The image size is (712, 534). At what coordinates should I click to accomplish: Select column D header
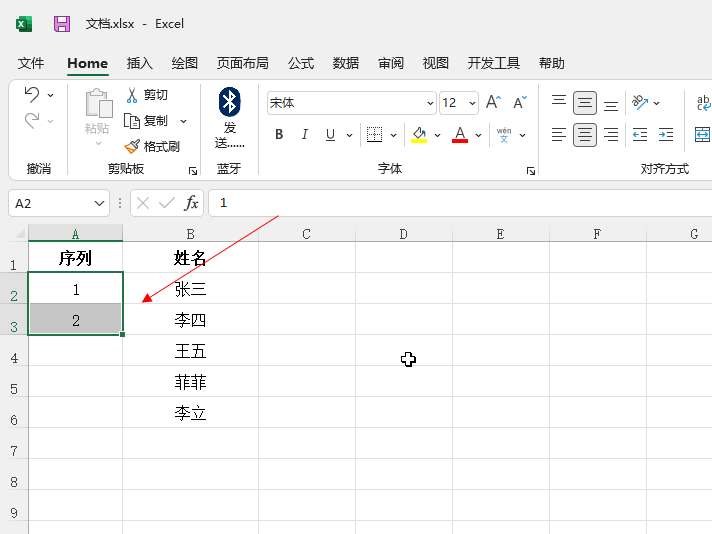(403, 234)
